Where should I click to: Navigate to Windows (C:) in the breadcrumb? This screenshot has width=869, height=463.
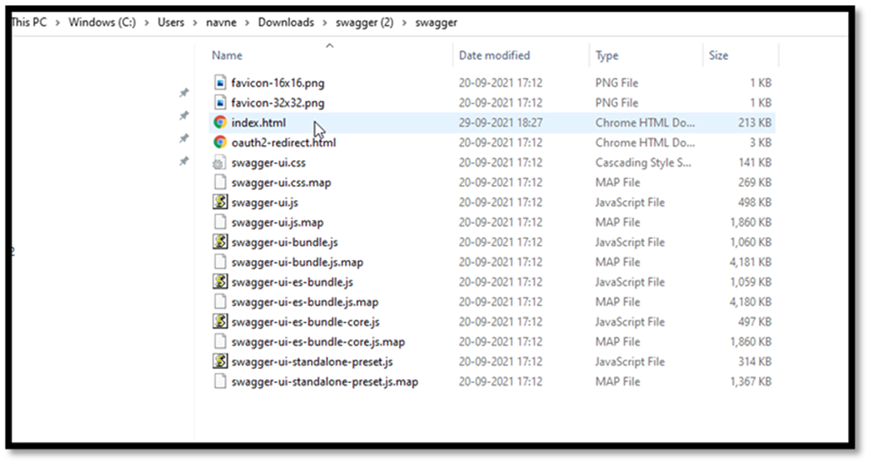105,22
